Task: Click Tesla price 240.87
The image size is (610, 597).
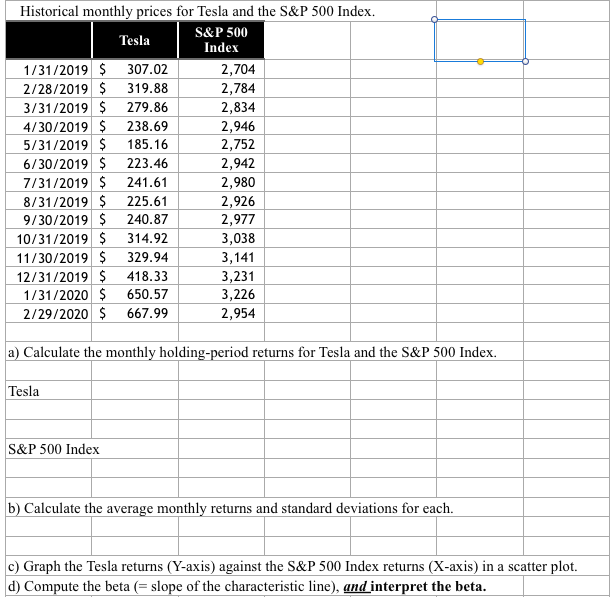Action: tap(135, 220)
